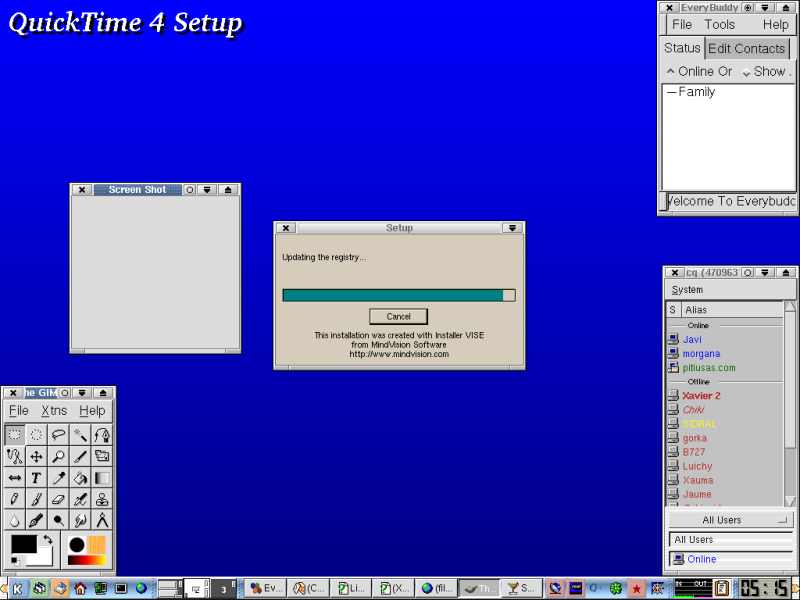This screenshot has height=600, width=800.
Task: Click the Alias column header in Licq
Action: coord(732,310)
